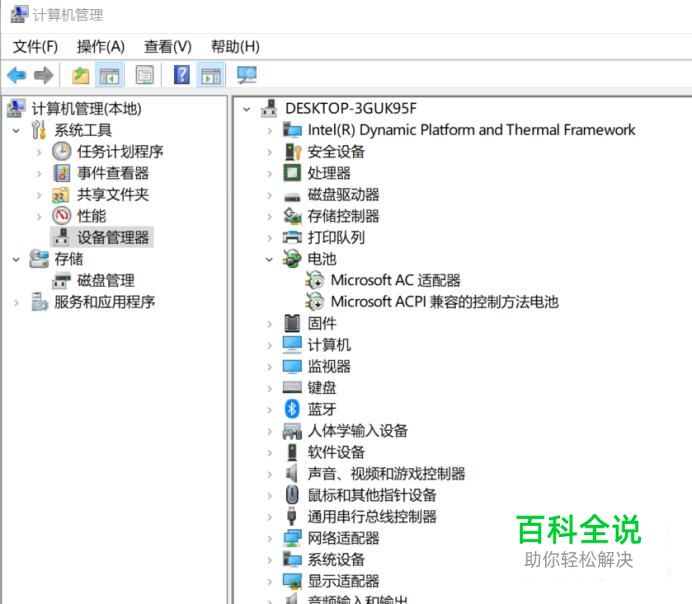
Task: Click the Scan for hardware changes monitor icon
Action: pyautogui.click(x=246, y=75)
